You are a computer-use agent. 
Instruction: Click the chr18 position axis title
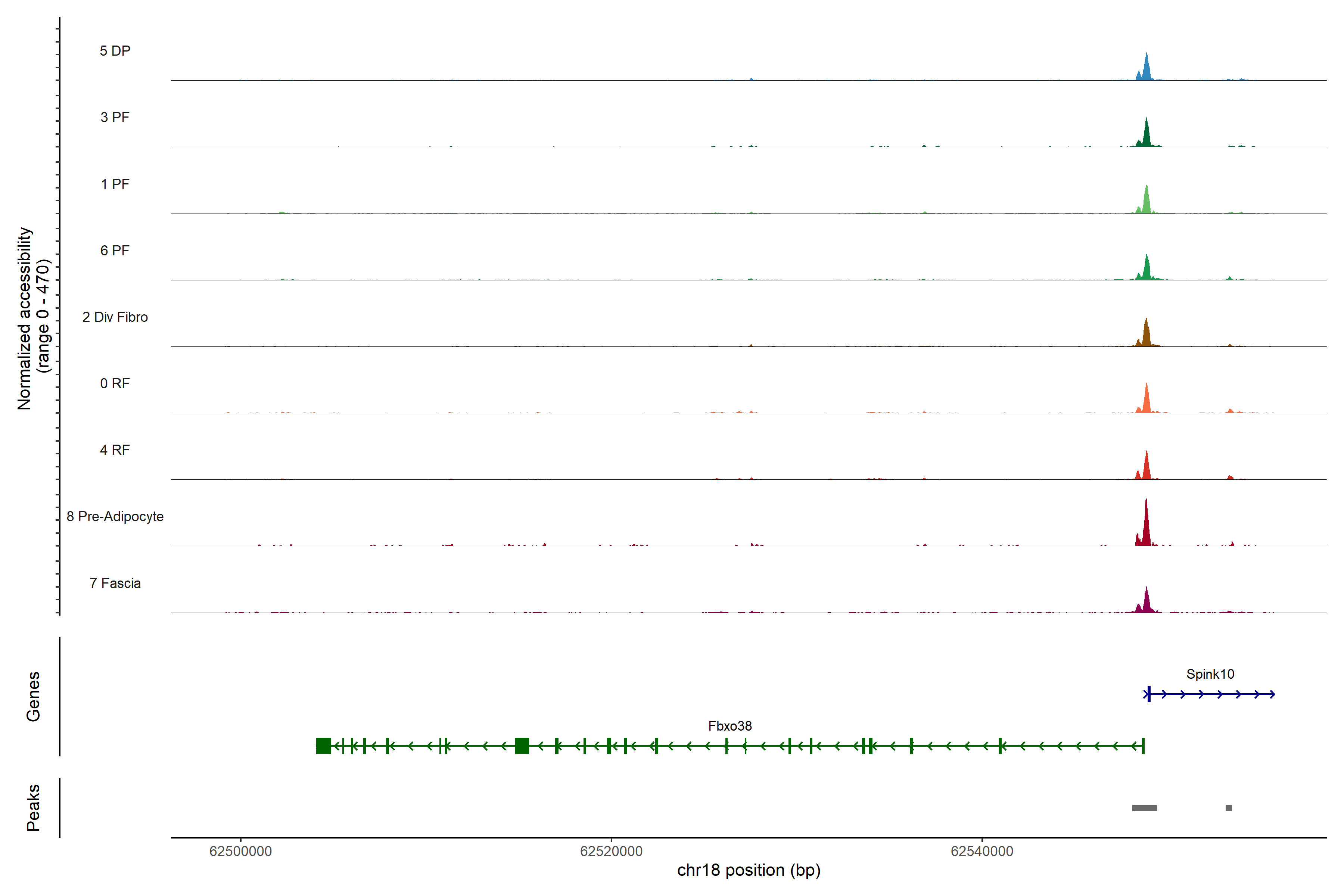pyautogui.click(x=749, y=870)
